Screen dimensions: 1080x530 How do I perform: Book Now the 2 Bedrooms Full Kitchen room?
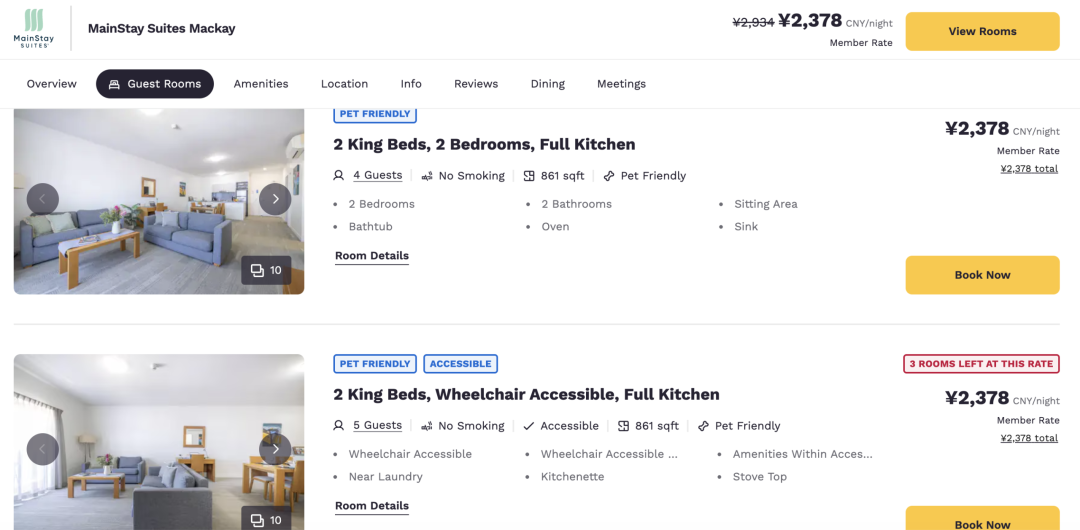(982, 275)
